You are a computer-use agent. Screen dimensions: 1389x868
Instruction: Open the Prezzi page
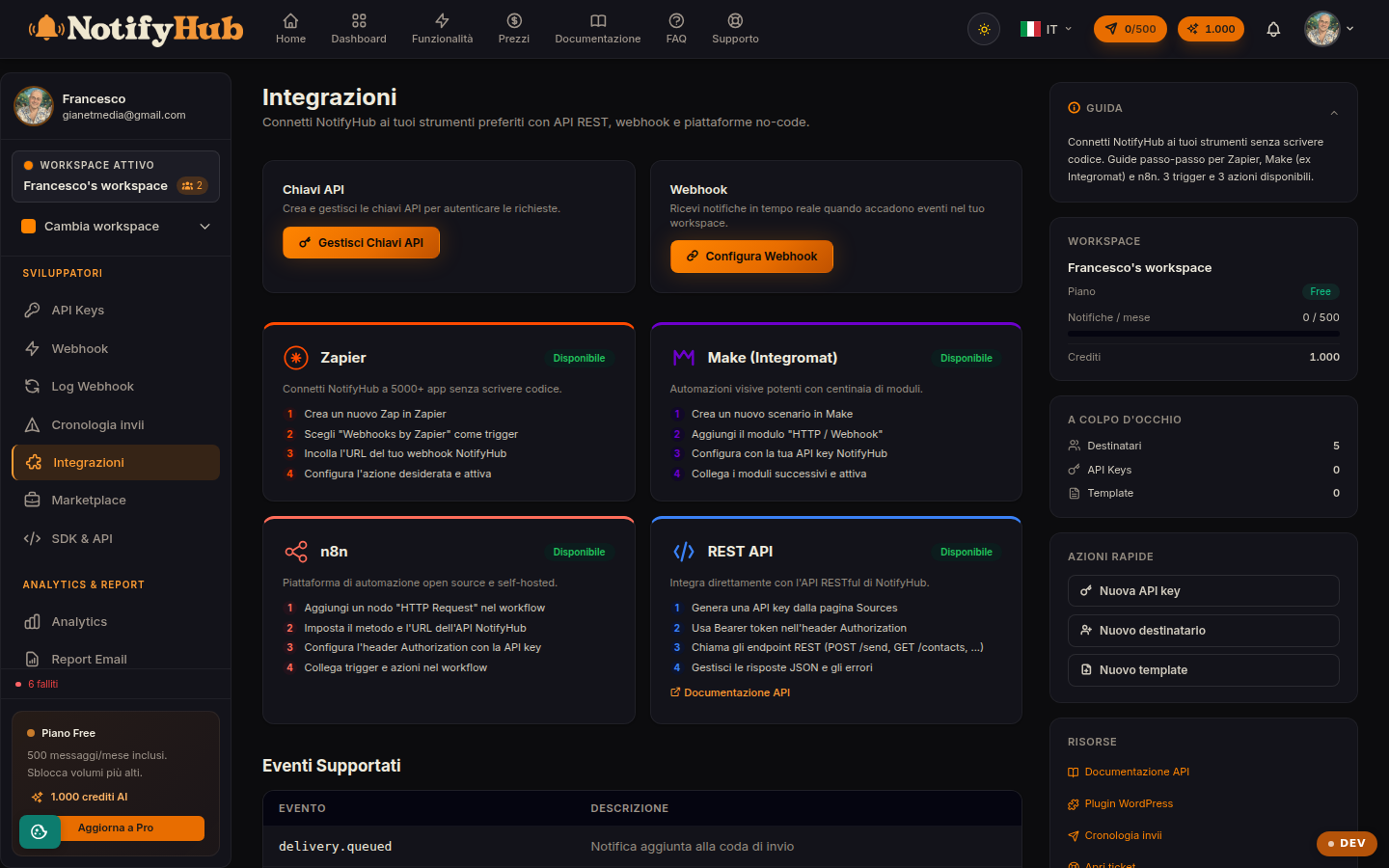coord(514,29)
